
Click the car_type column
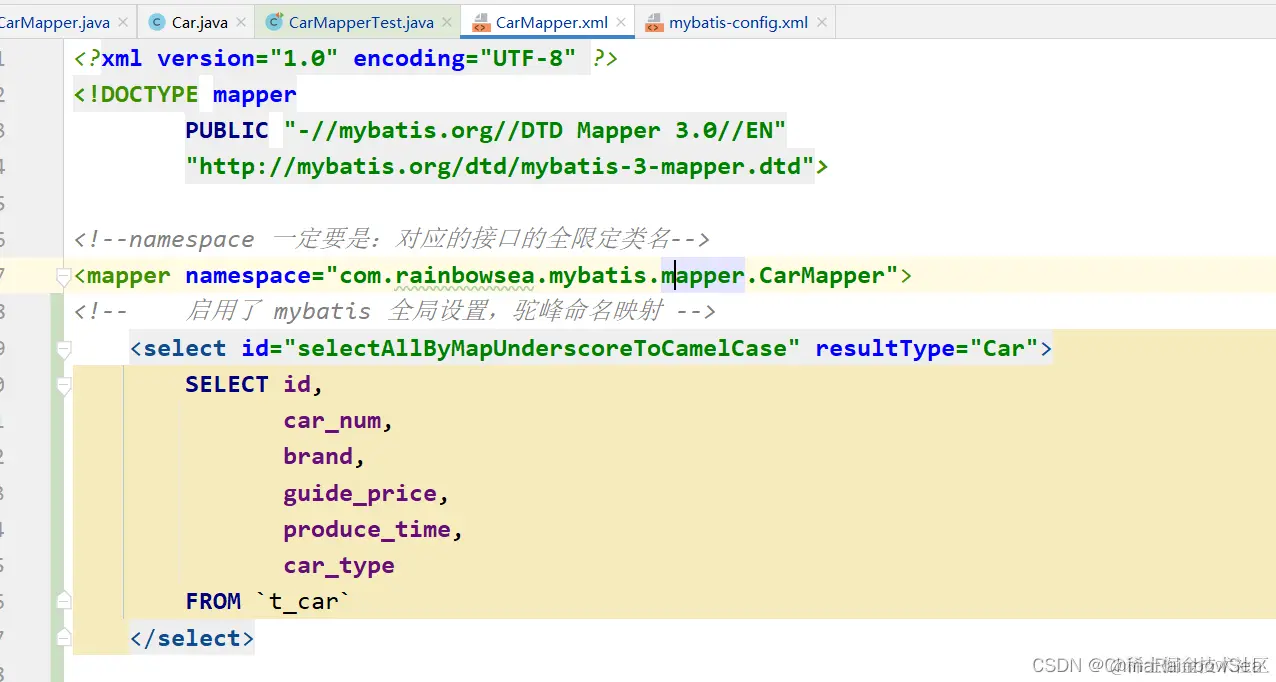[x=339, y=566]
